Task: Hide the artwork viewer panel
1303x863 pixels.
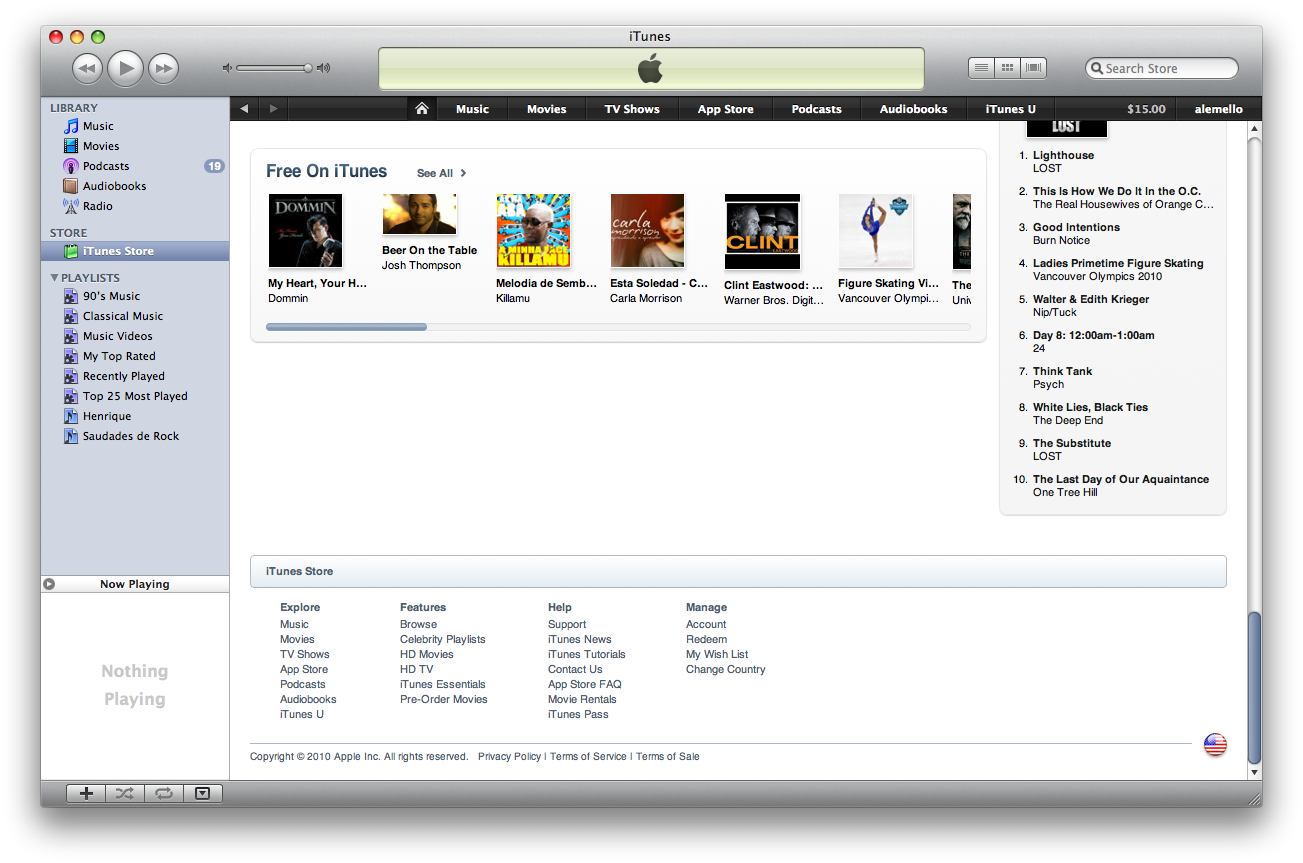Action: tap(203, 793)
